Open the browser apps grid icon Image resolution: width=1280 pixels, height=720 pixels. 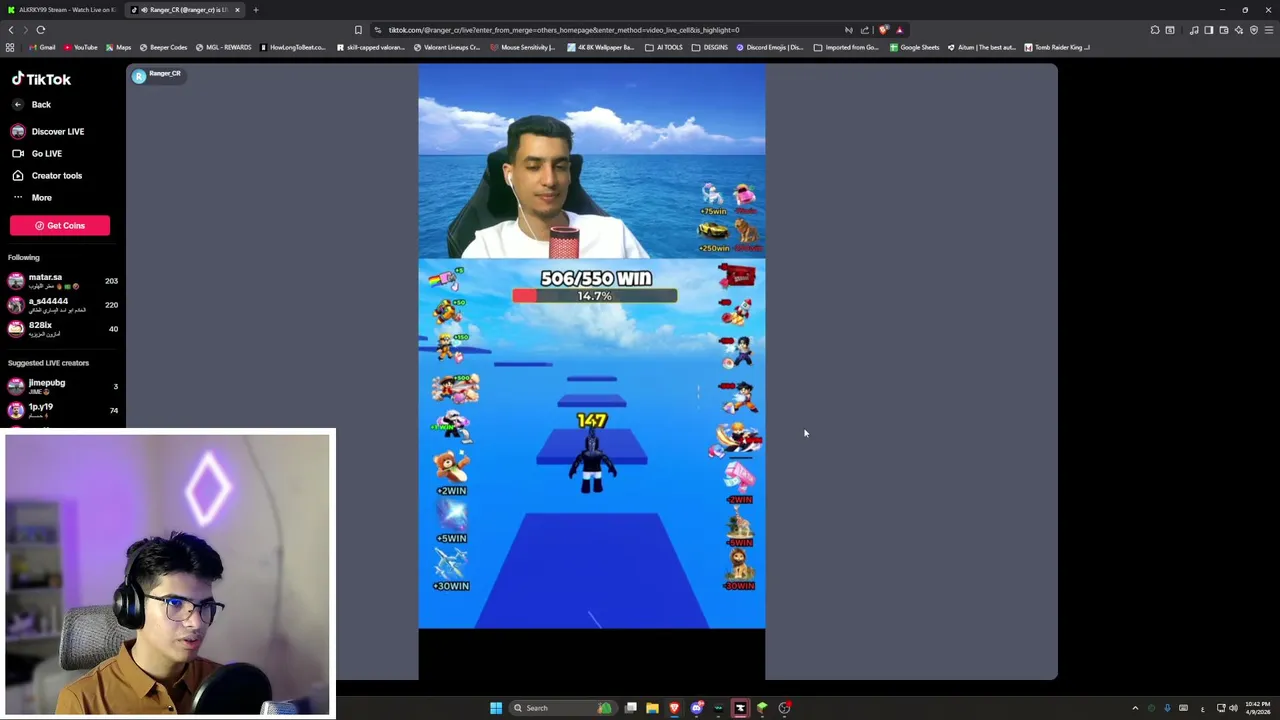(x=10, y=47)
